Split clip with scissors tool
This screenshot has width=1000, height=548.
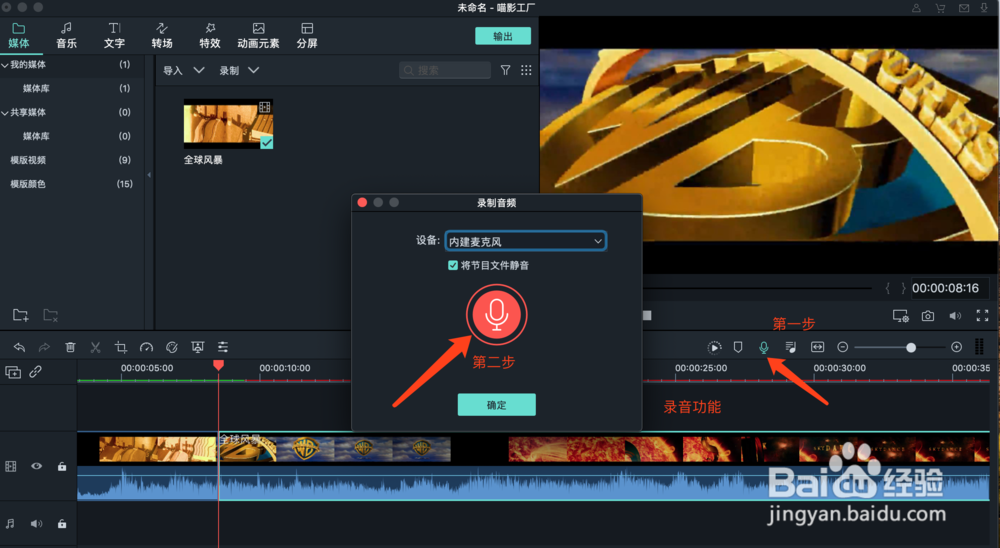(95, 347)
